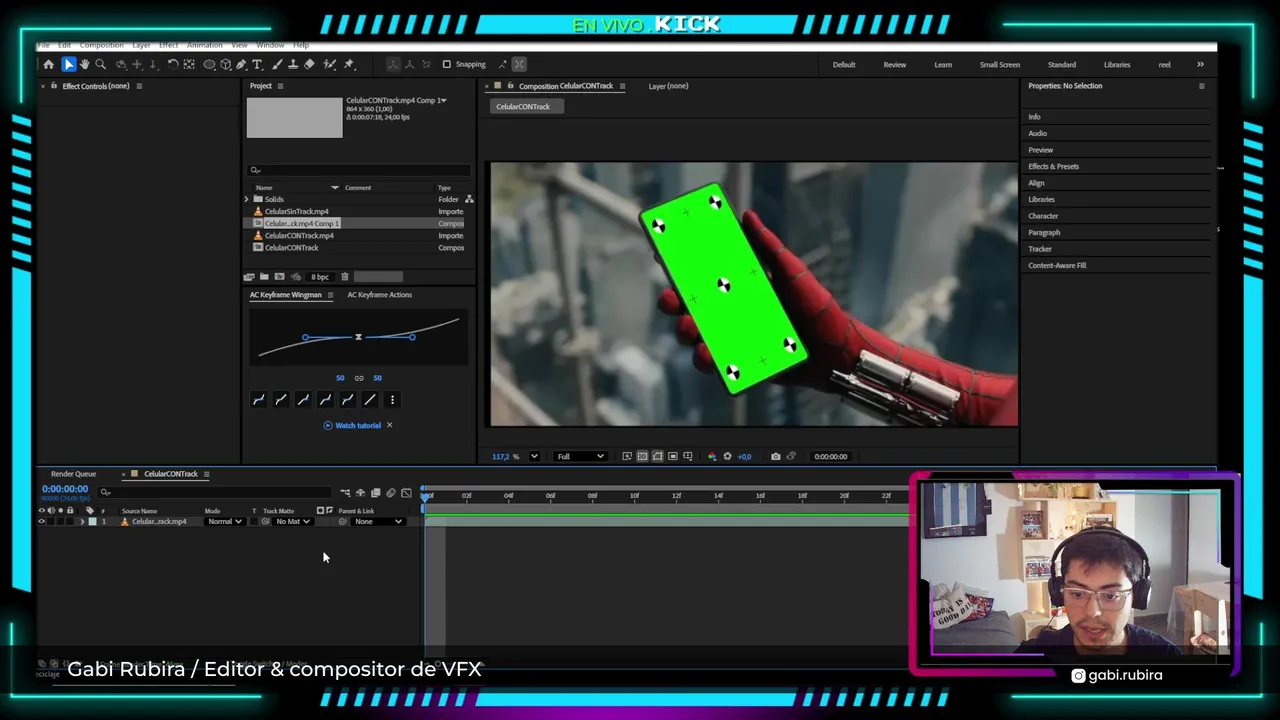Image resolution: width=1280 pixels, height=720 pixels.
Task: Go to Home screen via house icon
Action: pyautogui.click(x=48, y=64)
